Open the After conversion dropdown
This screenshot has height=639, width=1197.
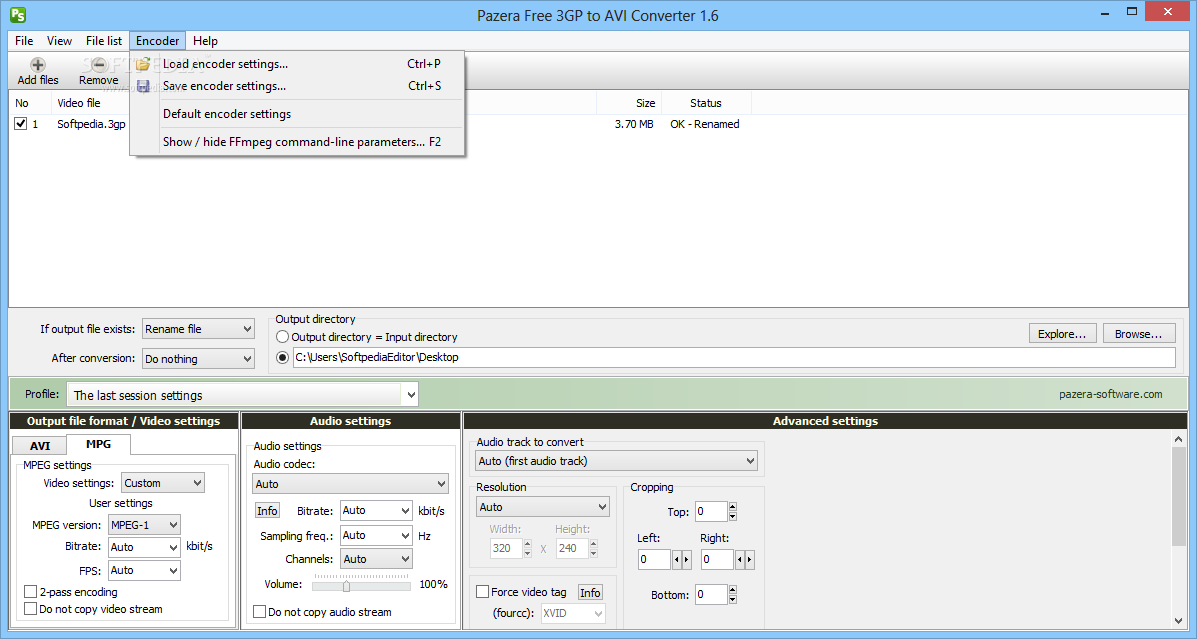(x=198, y=358)
